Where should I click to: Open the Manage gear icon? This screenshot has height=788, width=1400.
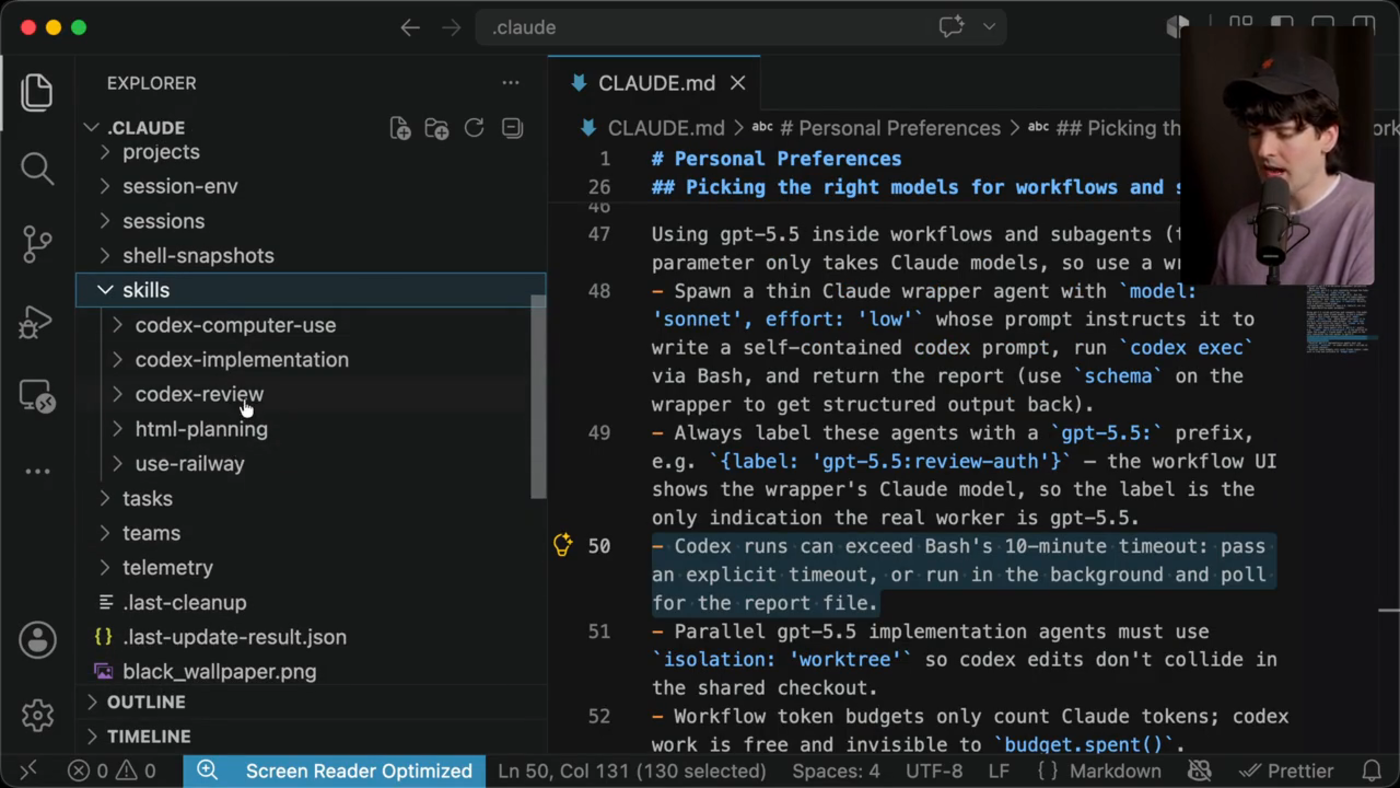pos(37,715)
